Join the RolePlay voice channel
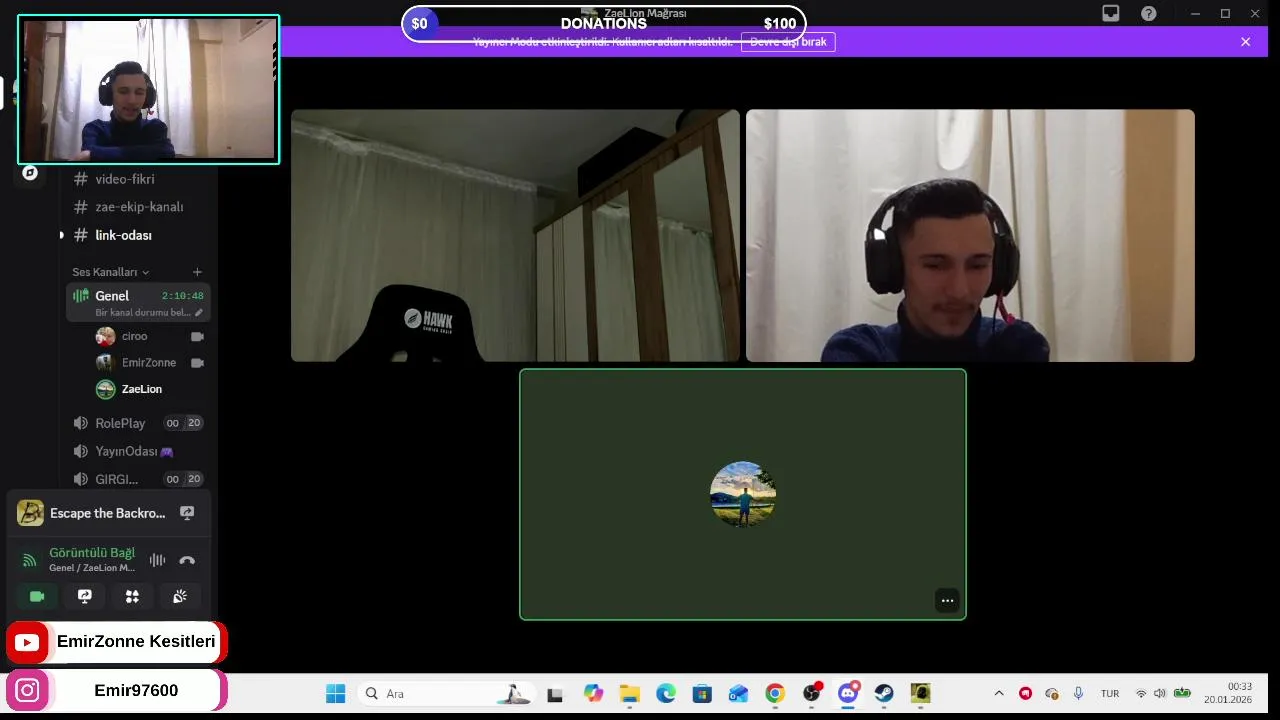 coord(138,423)
